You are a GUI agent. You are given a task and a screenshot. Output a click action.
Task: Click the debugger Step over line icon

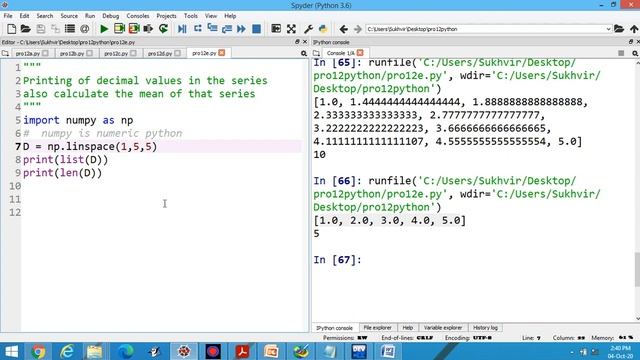coord(198,29)
